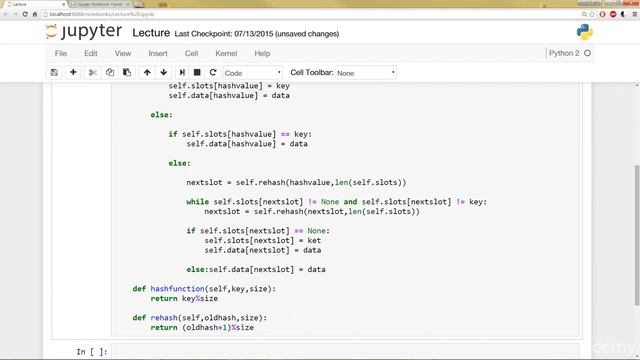The width and height of the screenshot is (640, 360).
Task: Open the Opera extension icon in browser toolbar
Action: click(x=602, y=14)
